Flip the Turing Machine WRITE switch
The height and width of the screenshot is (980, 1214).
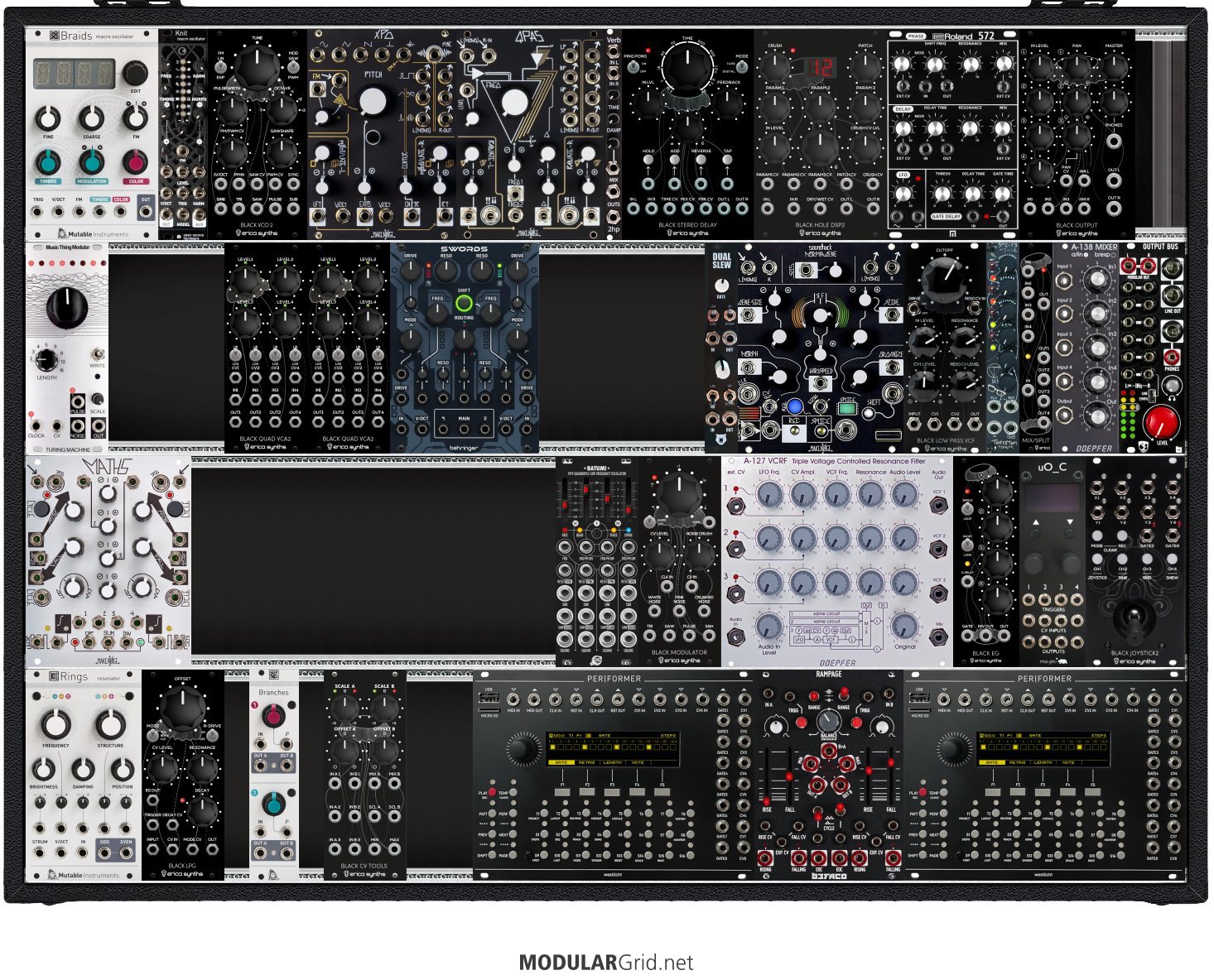click(x=98, y=353)
